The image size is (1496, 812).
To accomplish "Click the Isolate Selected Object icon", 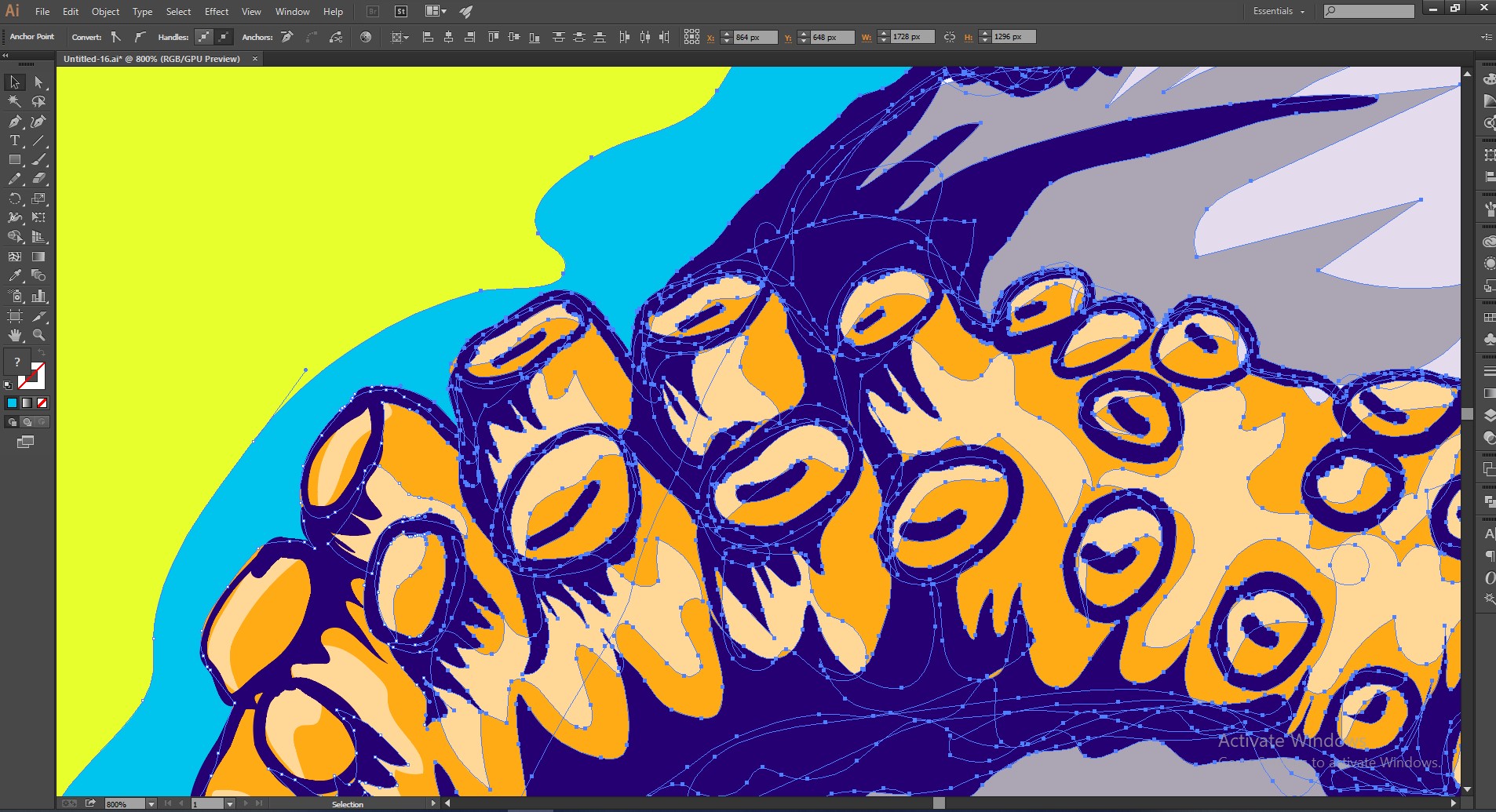I will (366, 37).
